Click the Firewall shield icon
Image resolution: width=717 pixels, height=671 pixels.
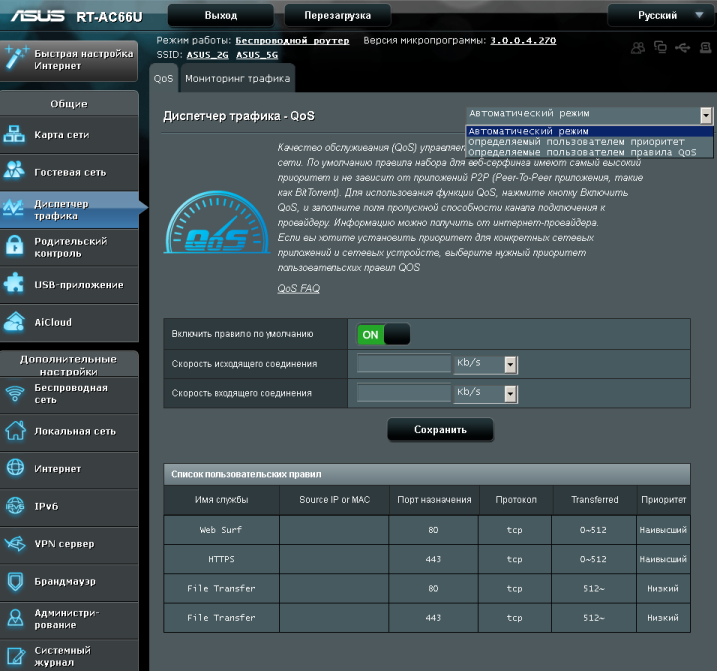point(16,582)
